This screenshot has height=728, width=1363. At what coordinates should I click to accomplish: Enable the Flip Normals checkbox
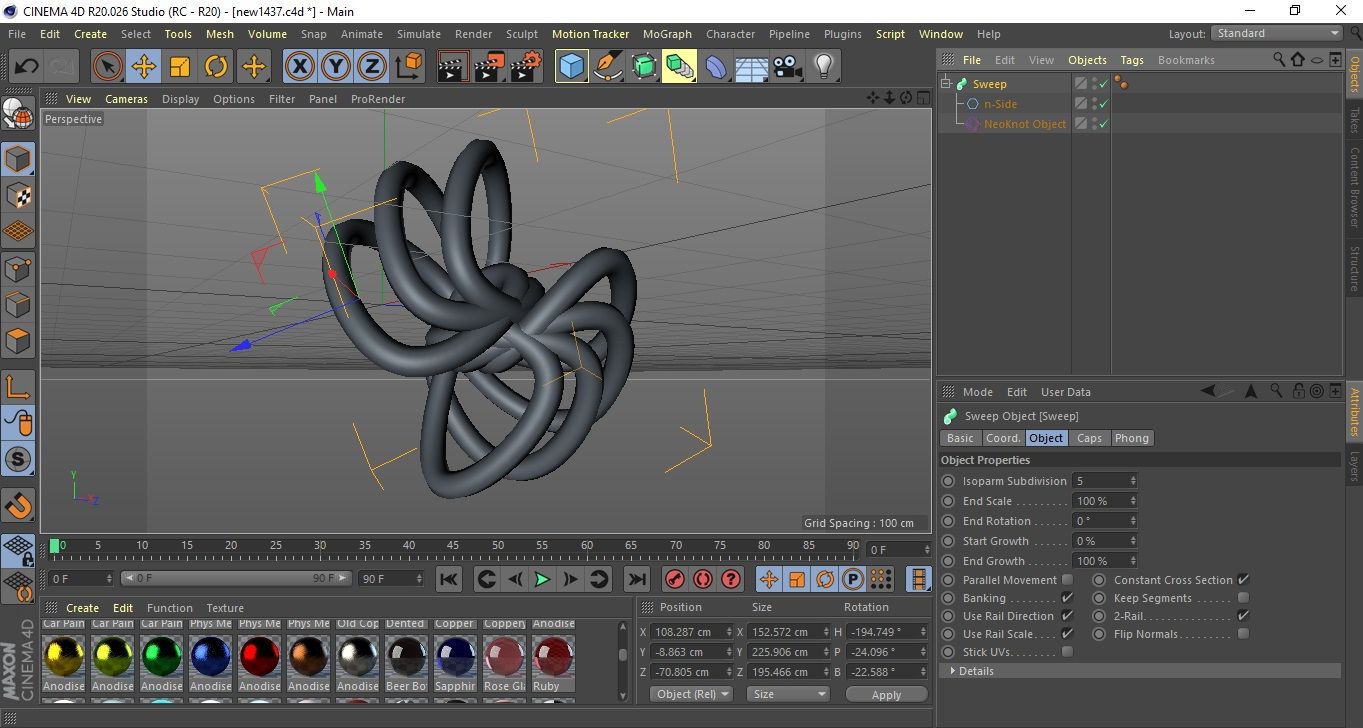[x=1243, y=634]
